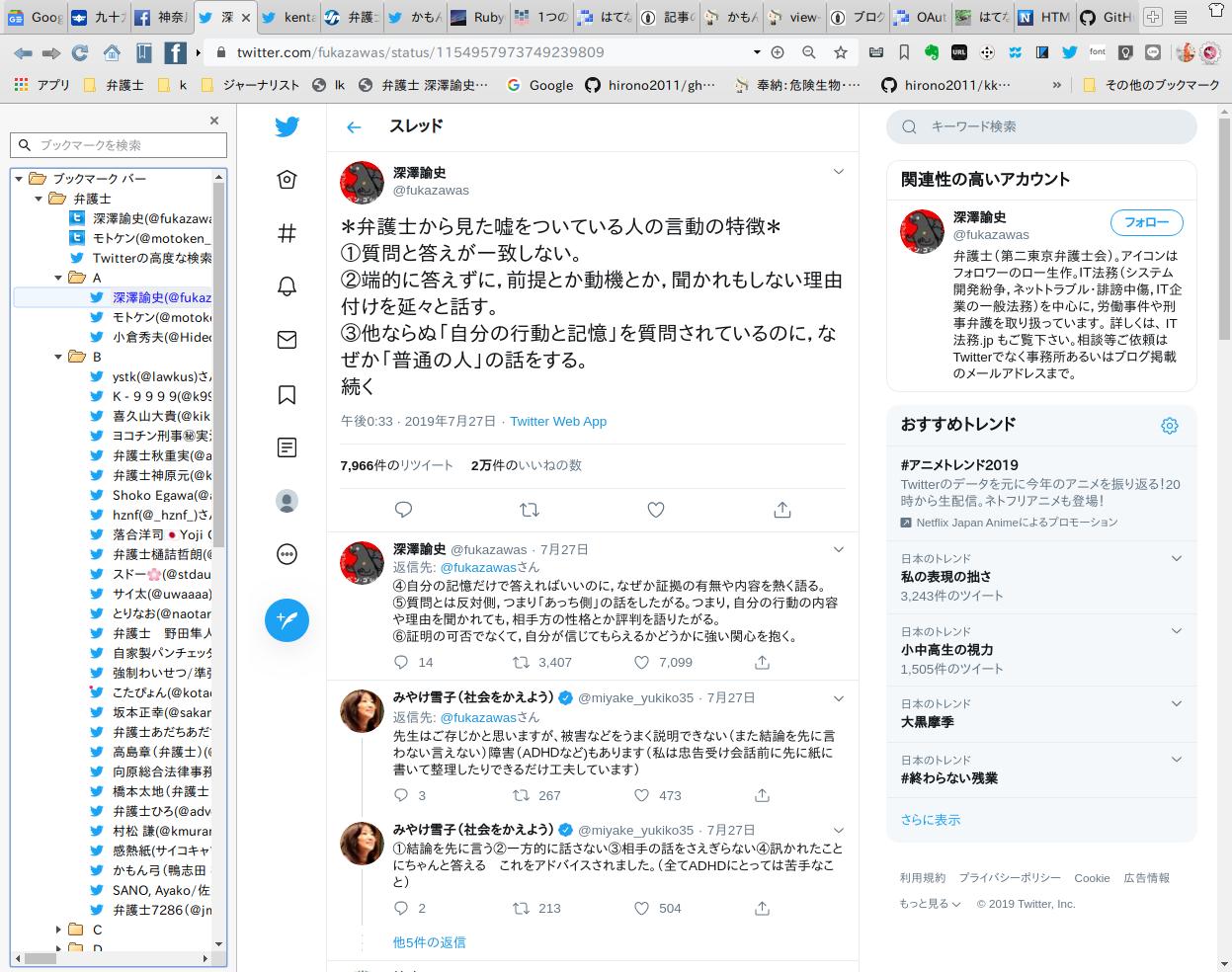Image resolution: width=1232 pixels, height=972 pixels.
Task: Focus the キーワード検索 search field
Action: 1041,126
